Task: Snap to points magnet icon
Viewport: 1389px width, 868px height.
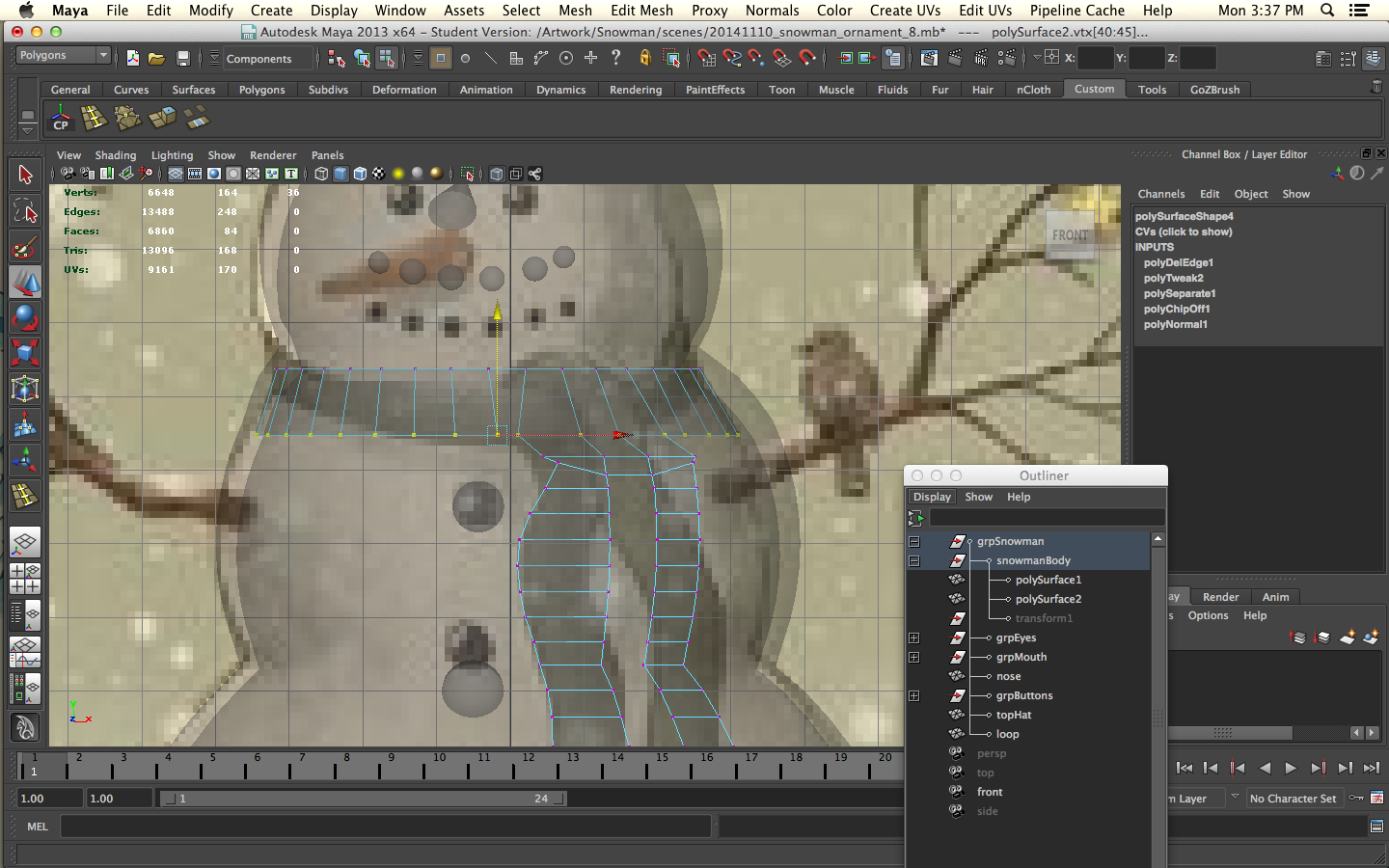Action: click(757, 59)
